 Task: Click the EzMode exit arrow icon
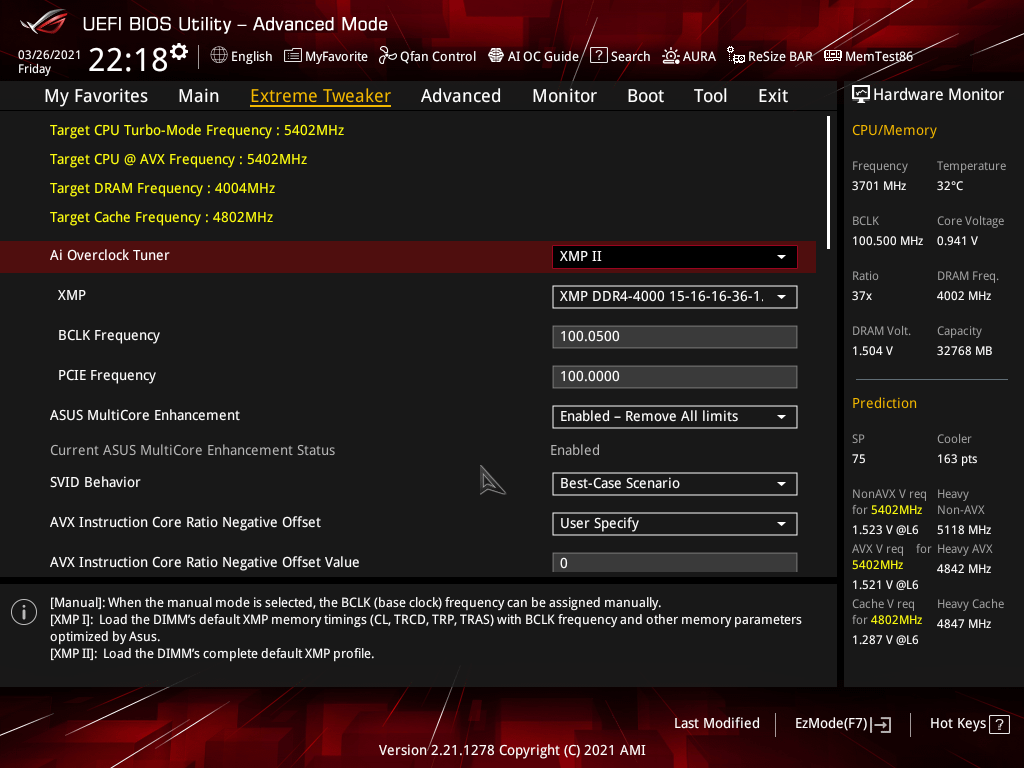point(882,724)
